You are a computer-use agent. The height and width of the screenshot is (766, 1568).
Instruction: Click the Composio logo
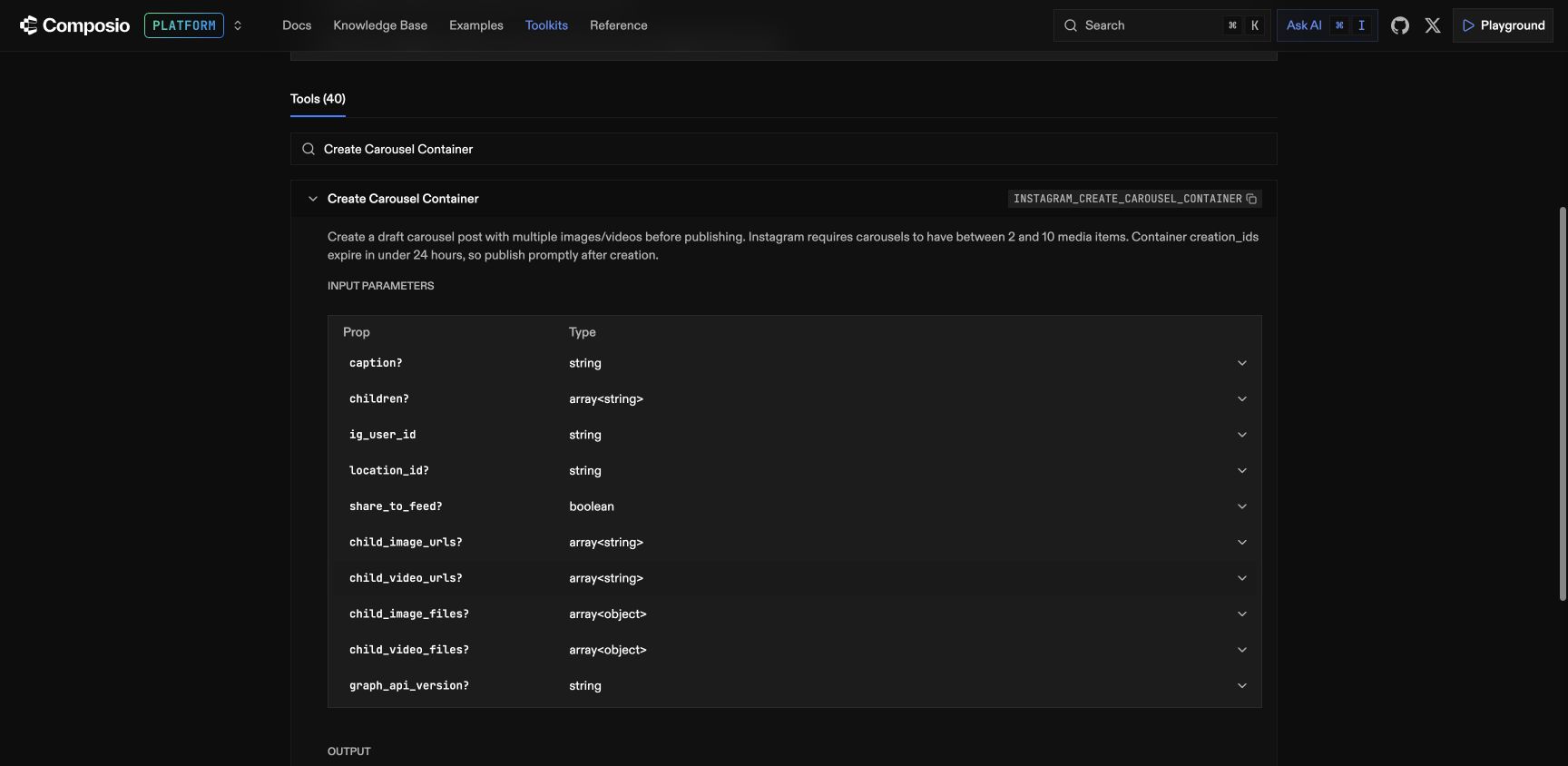click(x=74, y=25)
